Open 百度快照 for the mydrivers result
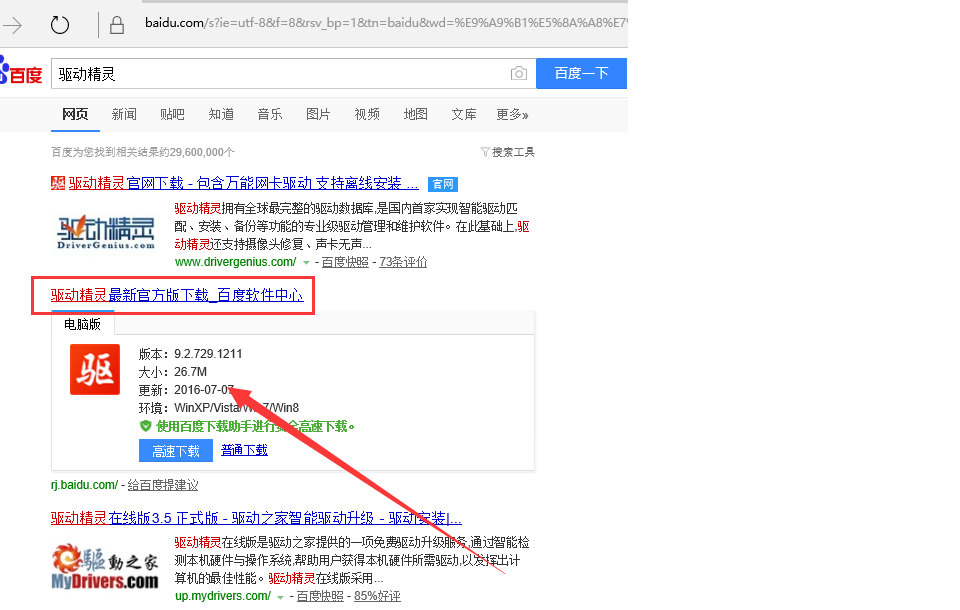The height and width of the screenshot is (610, 960). coord(320,597)
